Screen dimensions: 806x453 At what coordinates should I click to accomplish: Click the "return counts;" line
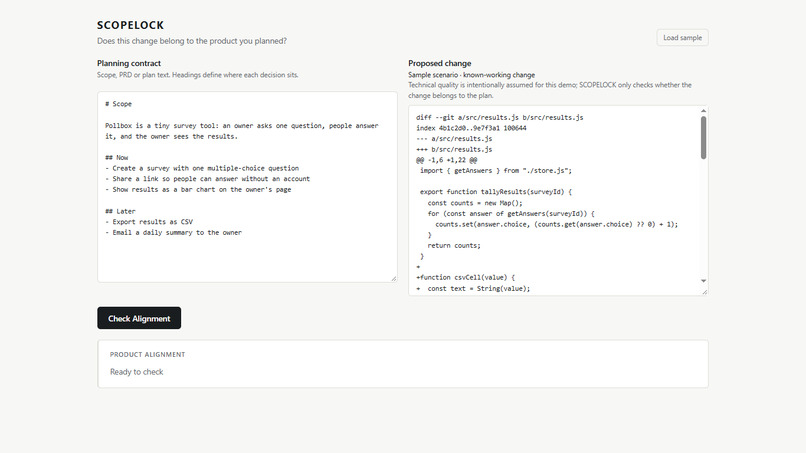(454, 246)
